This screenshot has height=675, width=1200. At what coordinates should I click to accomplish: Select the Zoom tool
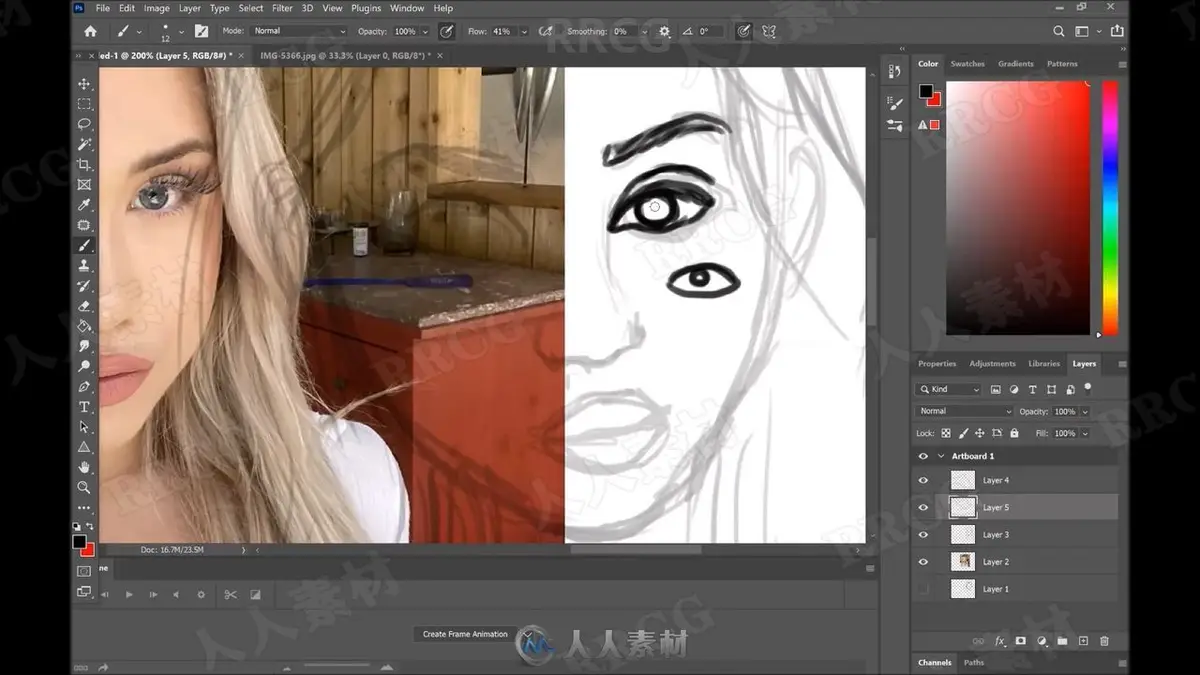(x=84, y=487)
